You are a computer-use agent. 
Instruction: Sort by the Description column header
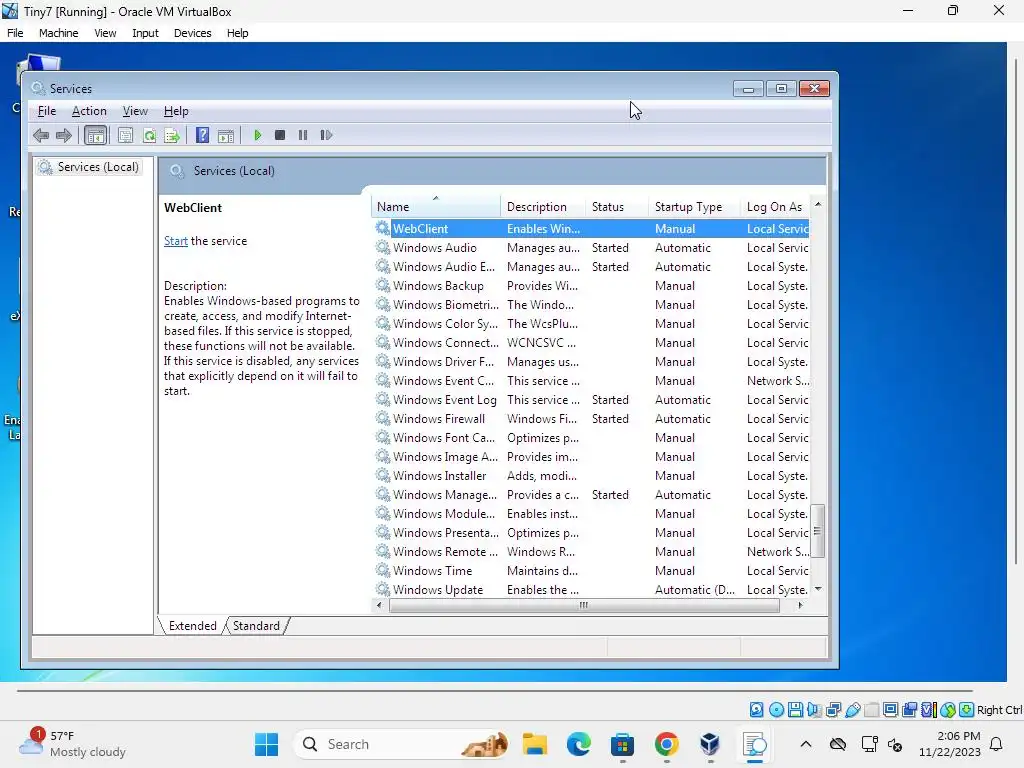coord(543,207)
